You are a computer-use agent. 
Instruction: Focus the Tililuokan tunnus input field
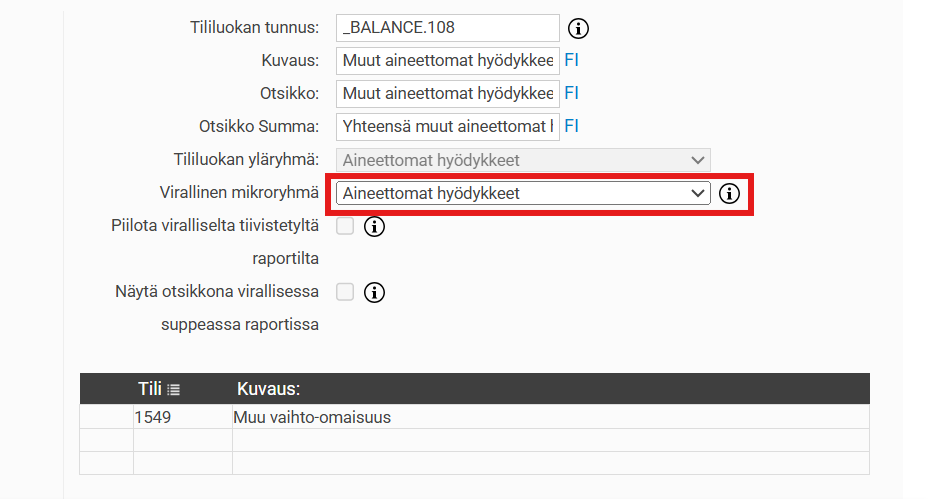pos(447,28)
